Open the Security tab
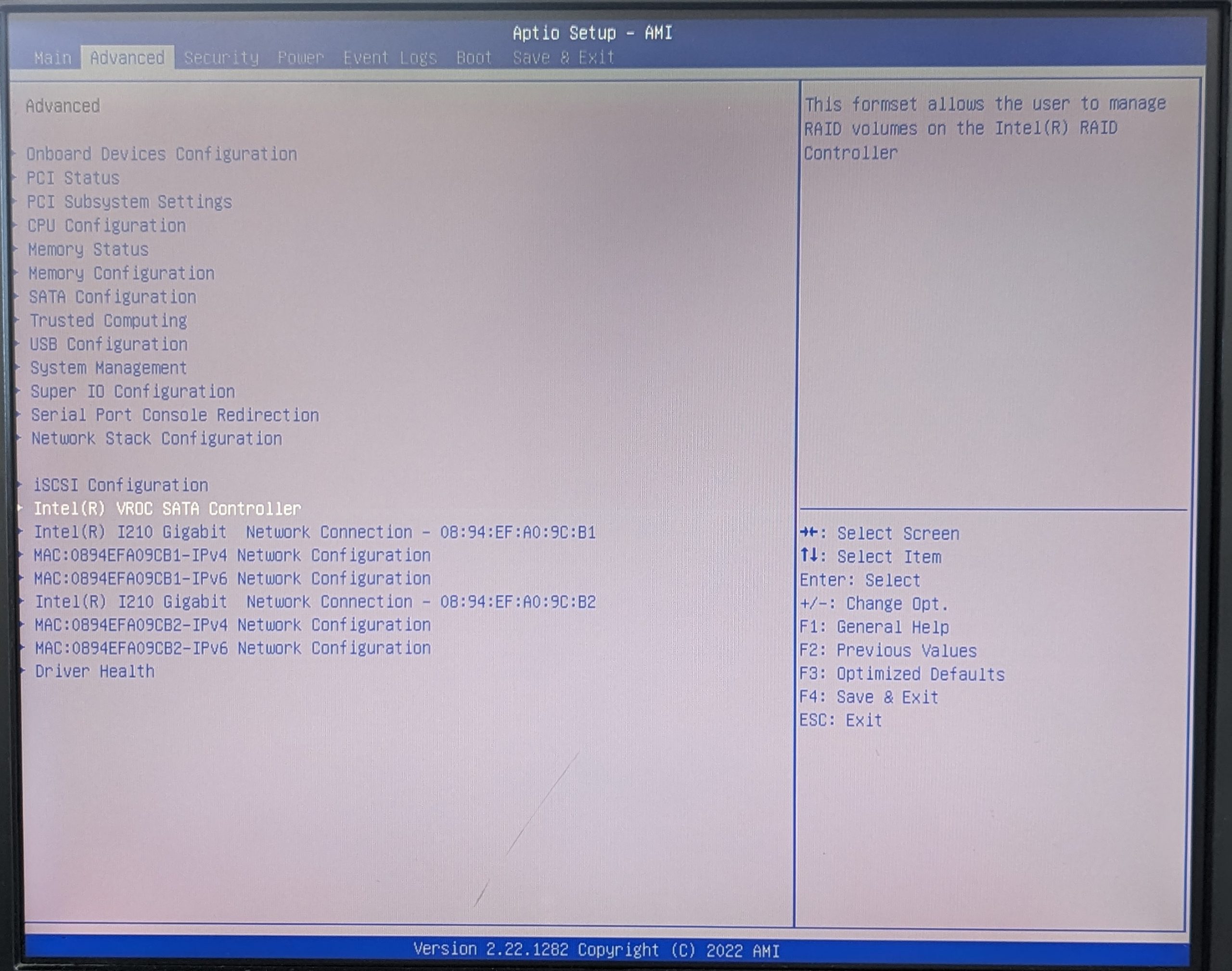The width and height of the screenshot is (1232, 971). (221, 58)
